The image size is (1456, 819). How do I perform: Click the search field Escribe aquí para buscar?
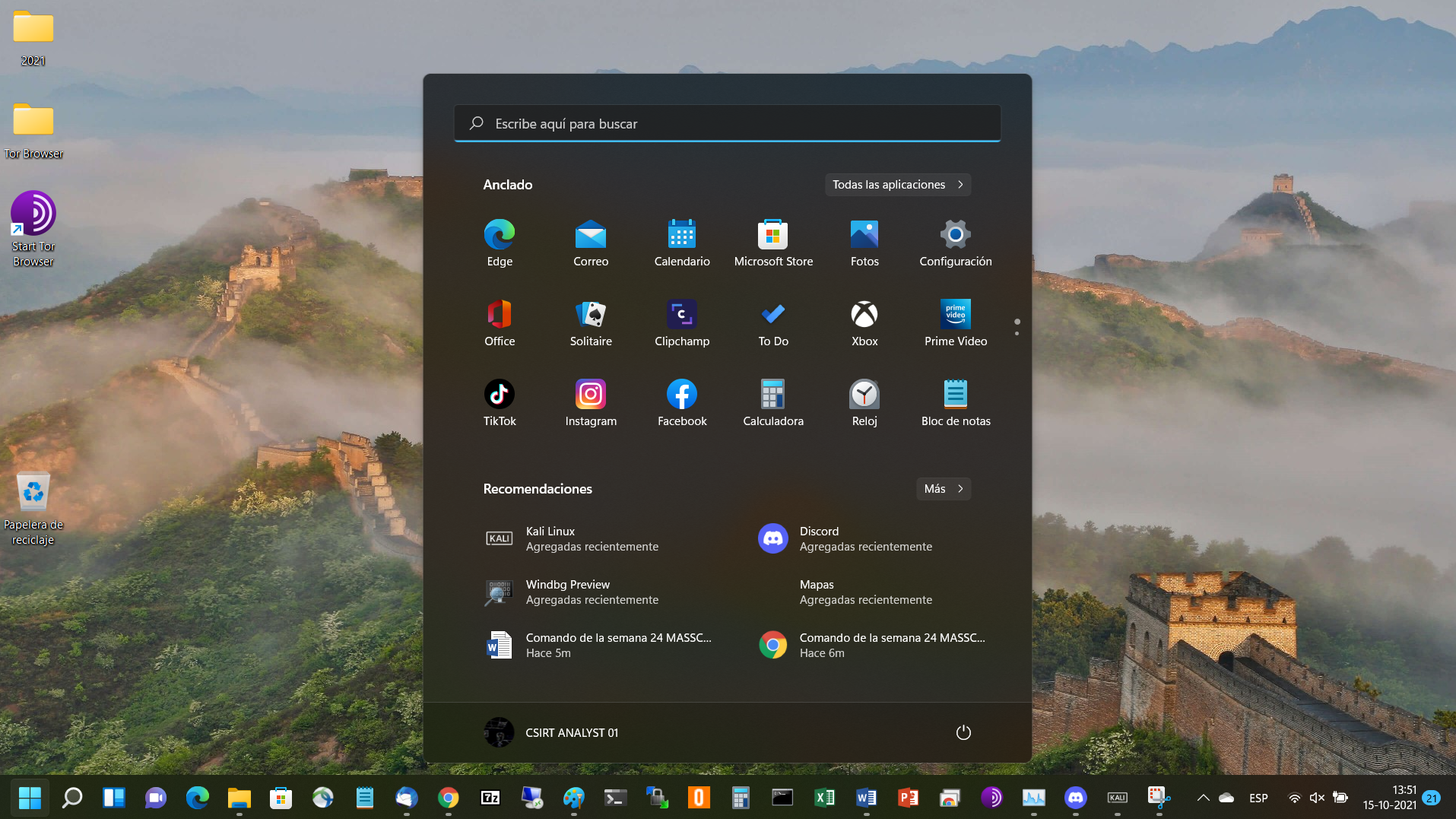[727, 124]
